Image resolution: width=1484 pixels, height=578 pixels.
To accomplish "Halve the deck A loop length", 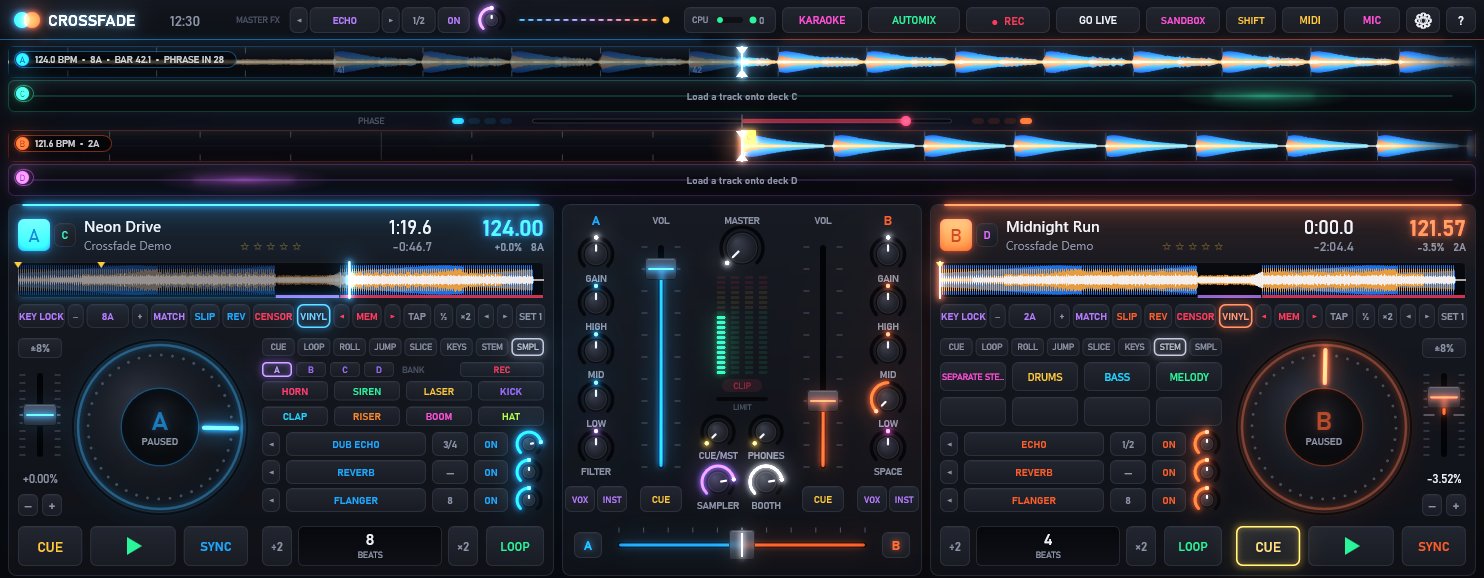I will [x=277, y=546].
